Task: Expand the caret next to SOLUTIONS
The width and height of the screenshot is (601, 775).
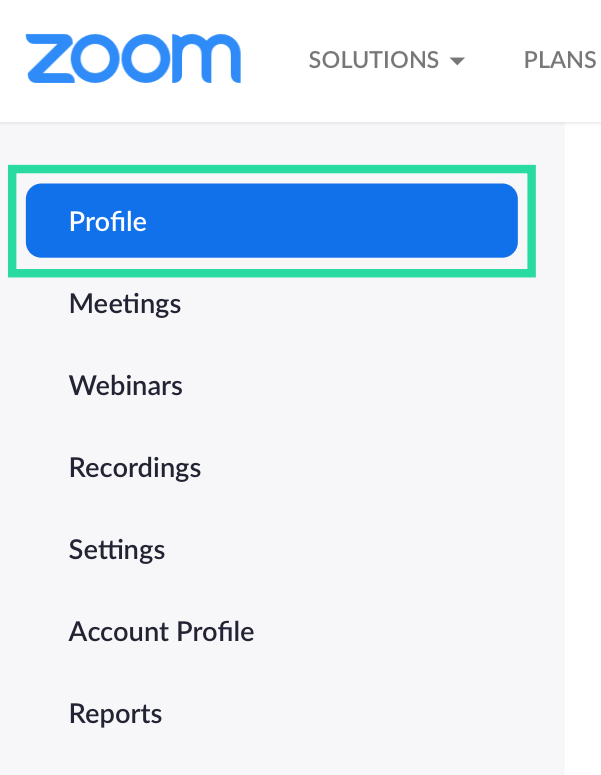Action: tap(457, 61)
